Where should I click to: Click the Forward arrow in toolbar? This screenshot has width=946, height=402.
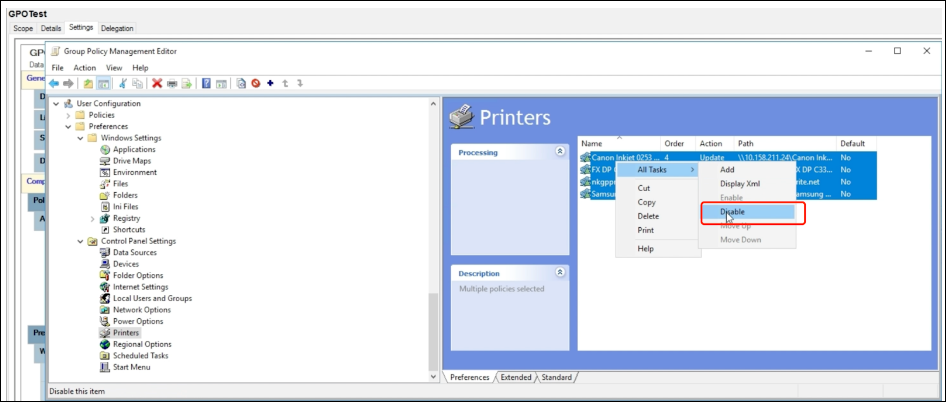(x=68, y=83)
